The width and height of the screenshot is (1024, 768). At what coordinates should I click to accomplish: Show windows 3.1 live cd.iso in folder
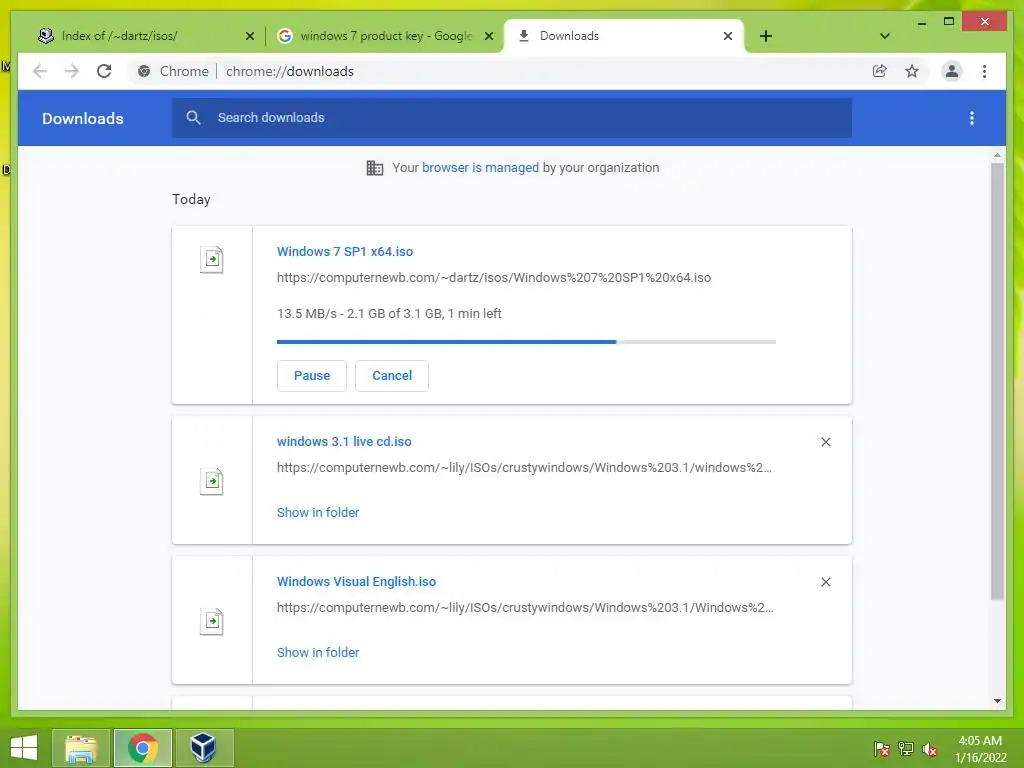(318, 513)
